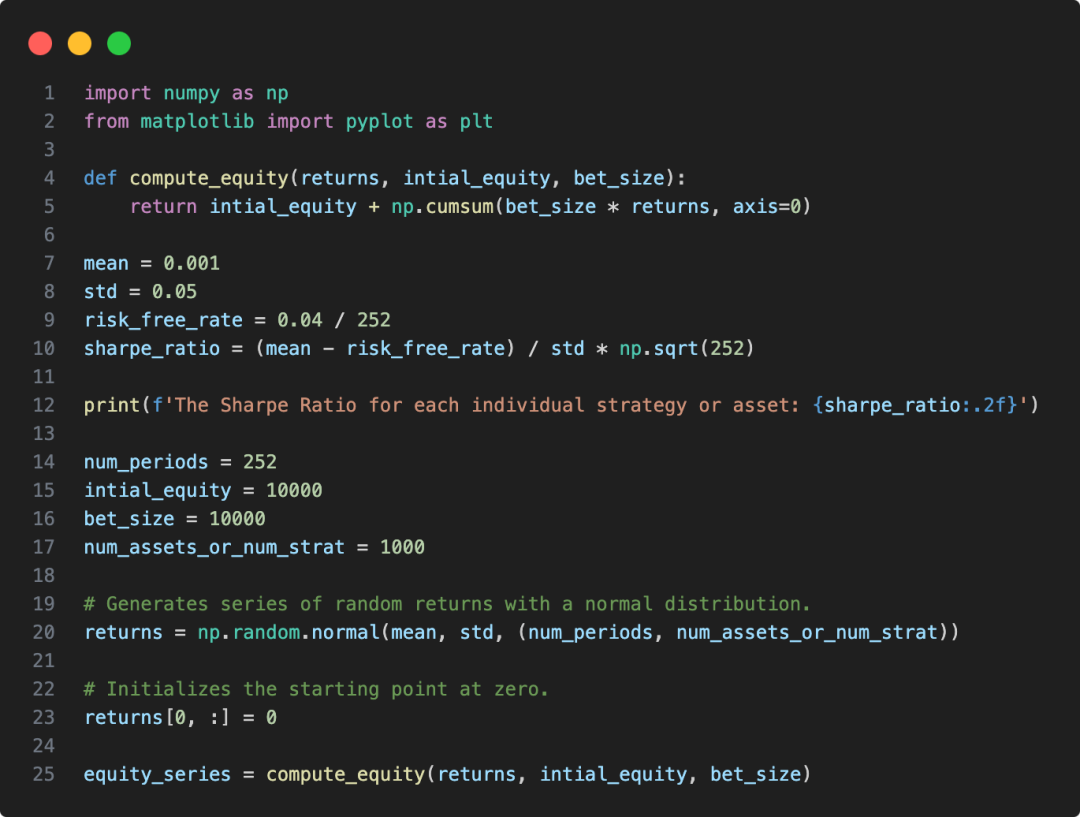Click the yellow minimize window dot
The width and height of the screenshot is (1080, 817).
coord(79,43)
